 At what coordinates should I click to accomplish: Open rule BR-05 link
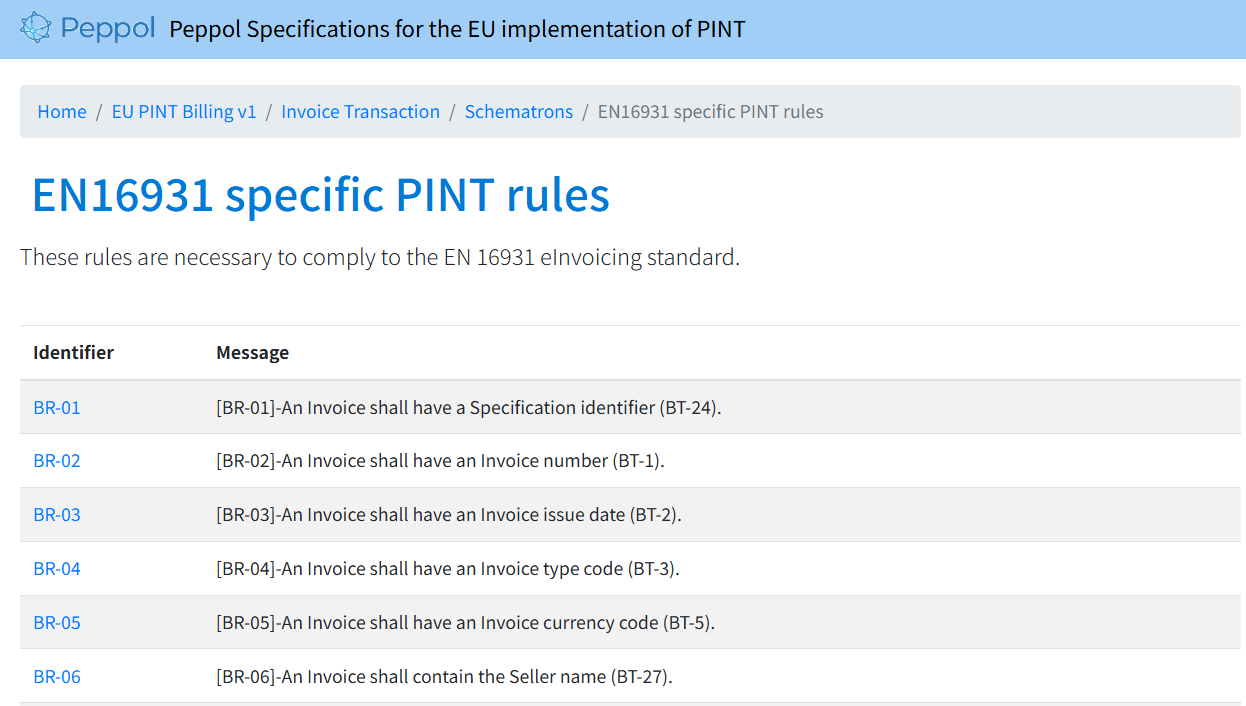(57, 623)
